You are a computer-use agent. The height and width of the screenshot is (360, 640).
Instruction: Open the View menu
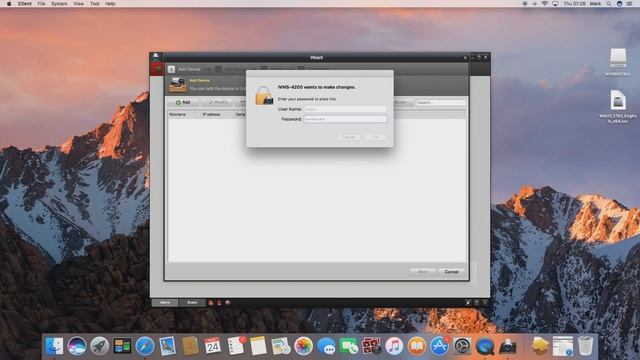coord(78,4)
